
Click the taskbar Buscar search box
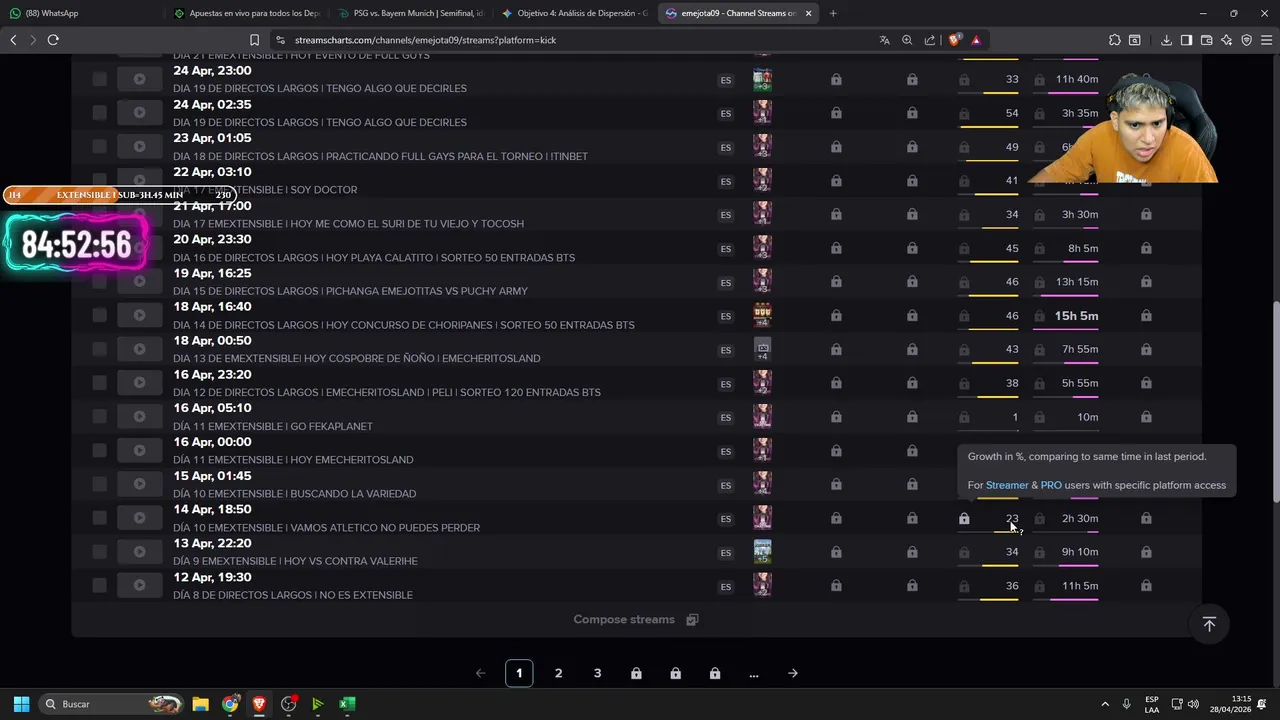[112, 704]
